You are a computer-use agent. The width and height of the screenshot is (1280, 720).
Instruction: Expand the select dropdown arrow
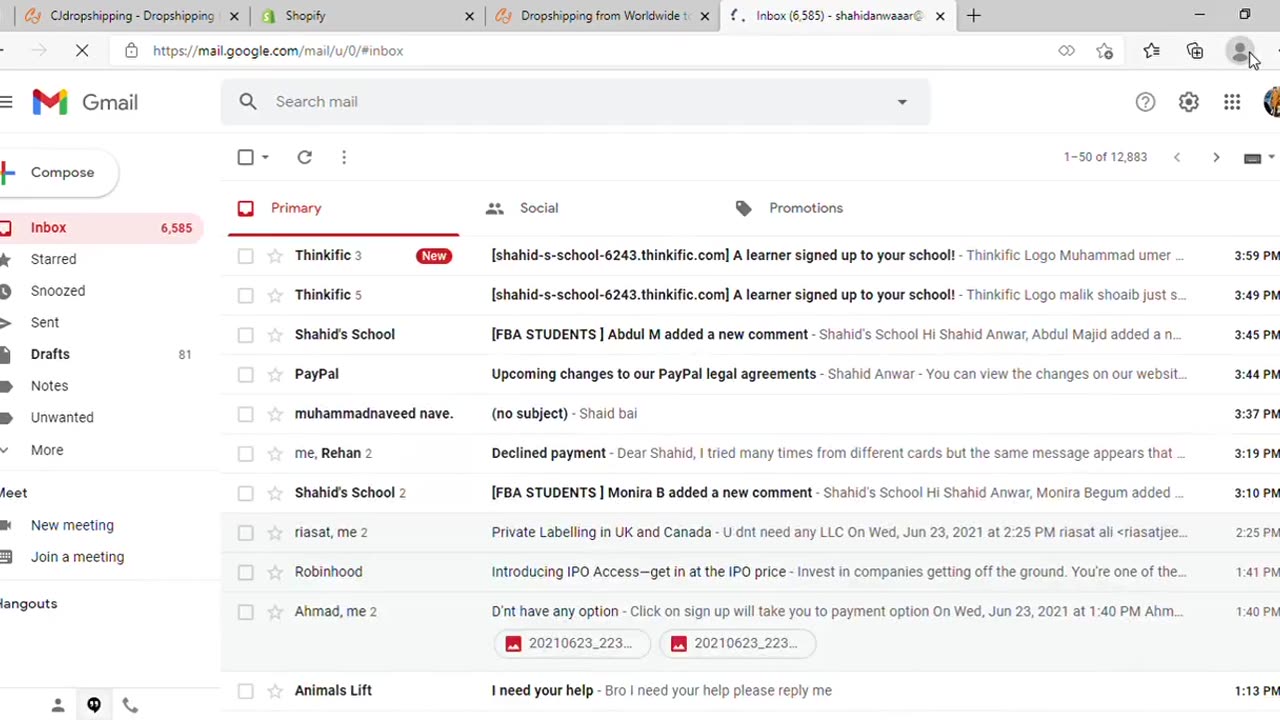(265, 157)
